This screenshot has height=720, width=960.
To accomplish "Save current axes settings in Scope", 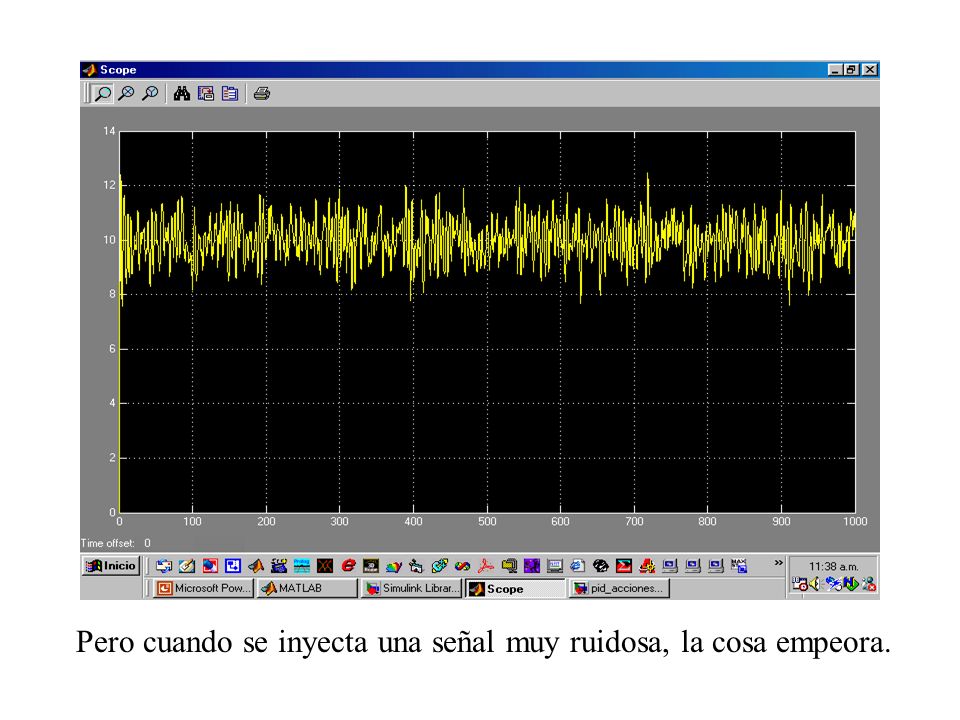I will pyautogui.click(x=206, y=94).
